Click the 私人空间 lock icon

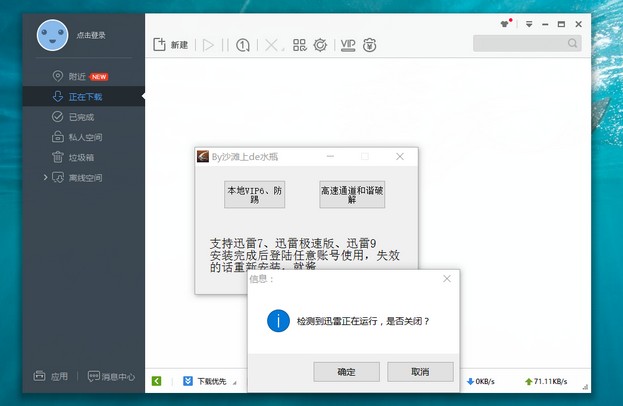(58, 137)
